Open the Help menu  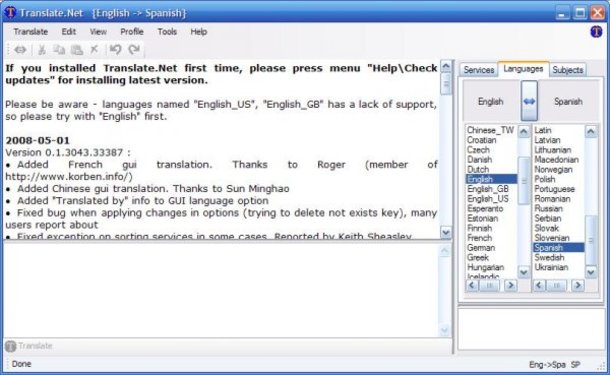pos(198,32)
